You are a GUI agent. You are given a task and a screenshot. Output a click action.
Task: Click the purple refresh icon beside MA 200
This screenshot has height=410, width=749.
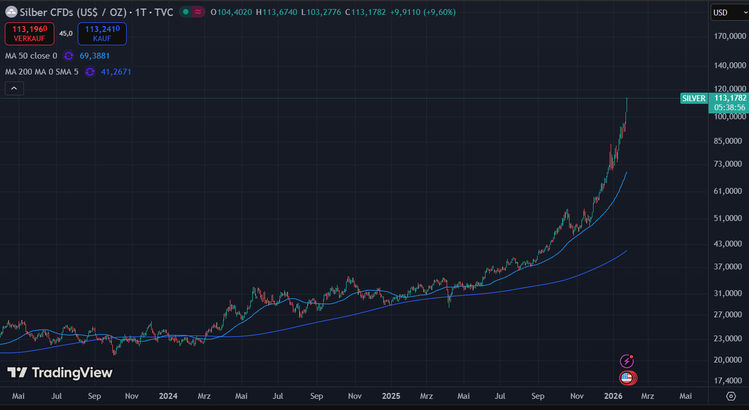pyautogui.click(x=90, y=72)
